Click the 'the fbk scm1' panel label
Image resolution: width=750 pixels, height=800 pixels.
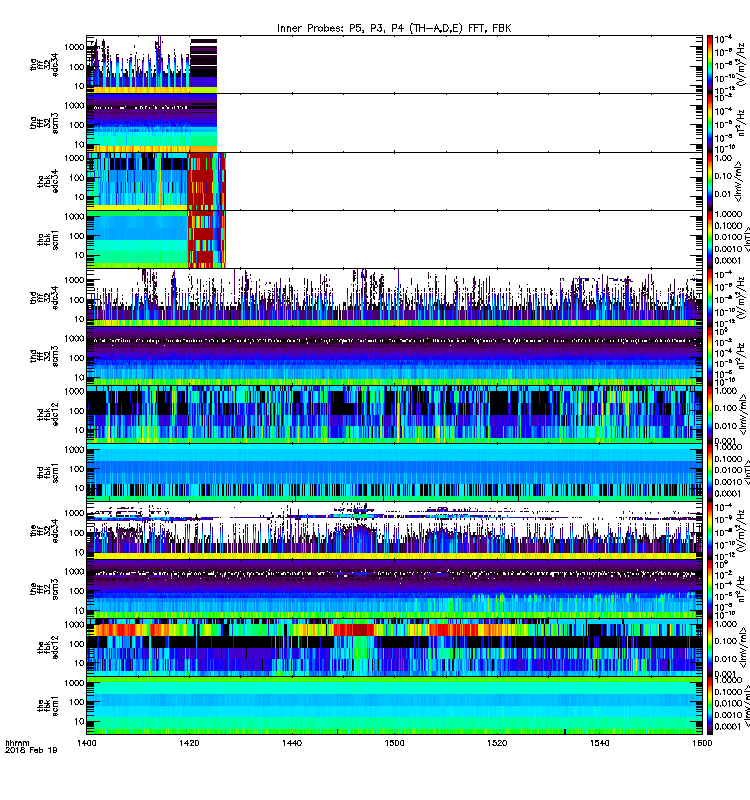[x=48, y=707]
